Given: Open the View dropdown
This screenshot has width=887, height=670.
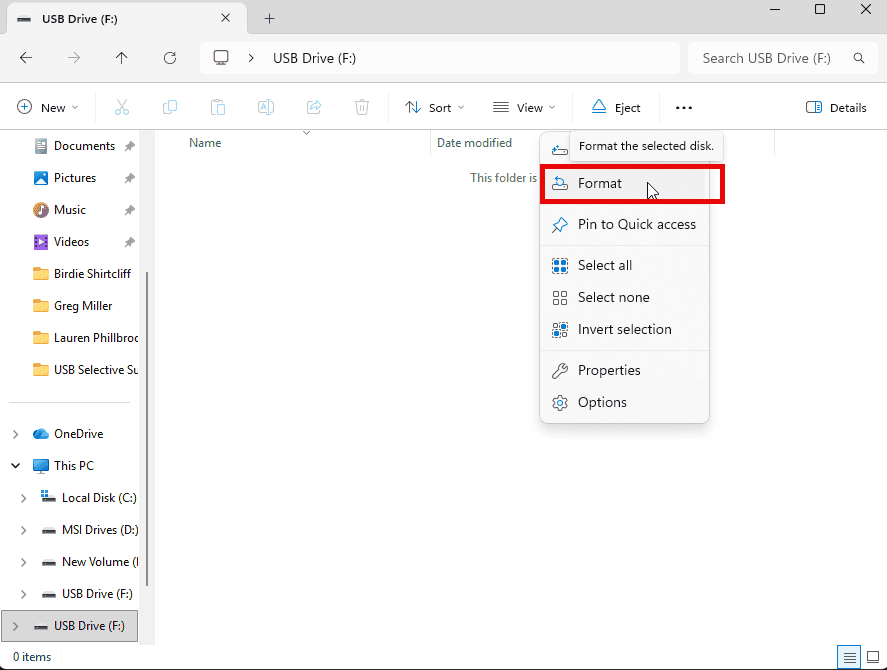Looking at the screenshot, I should (x=524, y=107).
